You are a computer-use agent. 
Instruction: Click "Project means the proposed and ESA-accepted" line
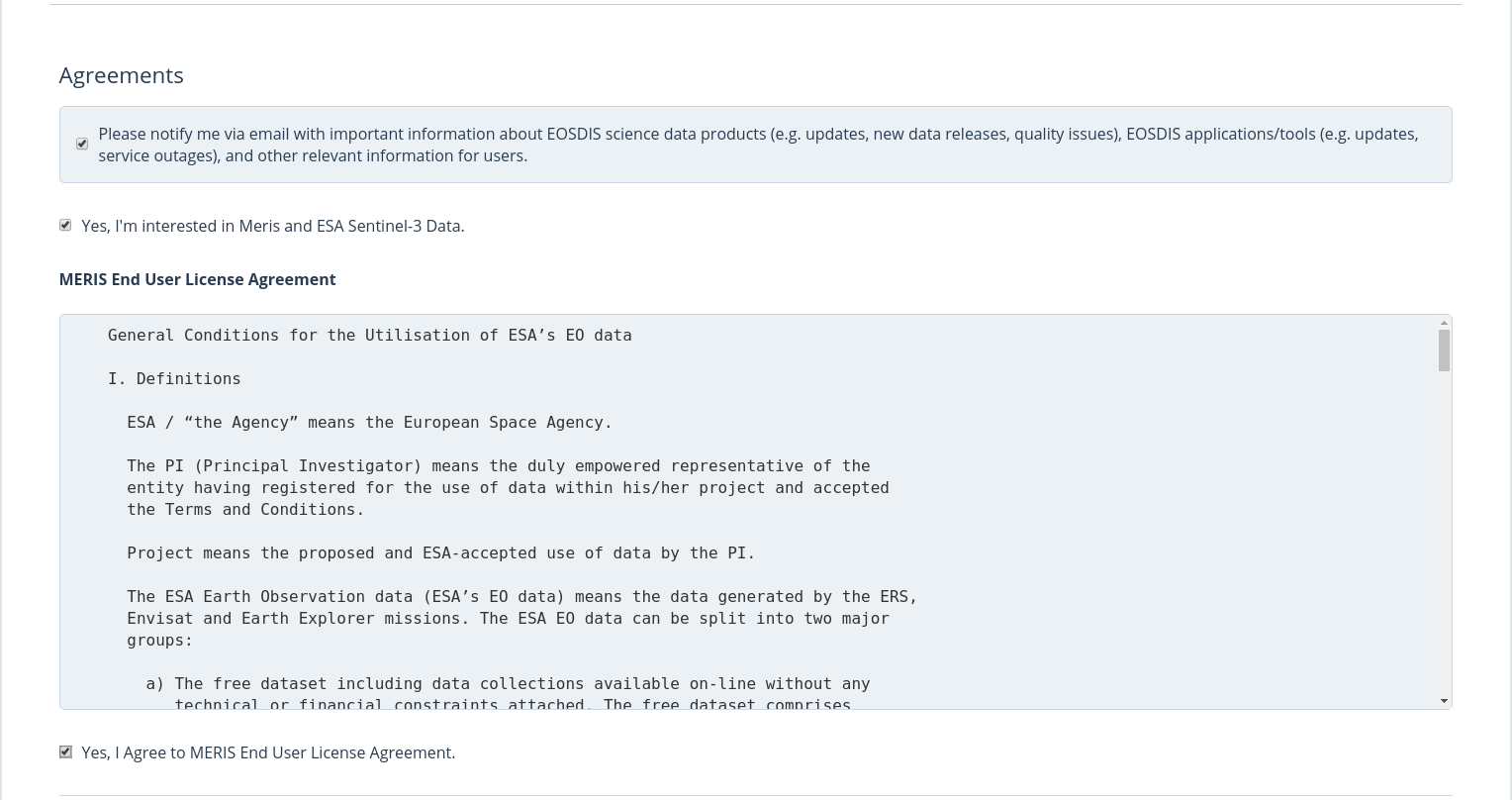pos(440,552)
